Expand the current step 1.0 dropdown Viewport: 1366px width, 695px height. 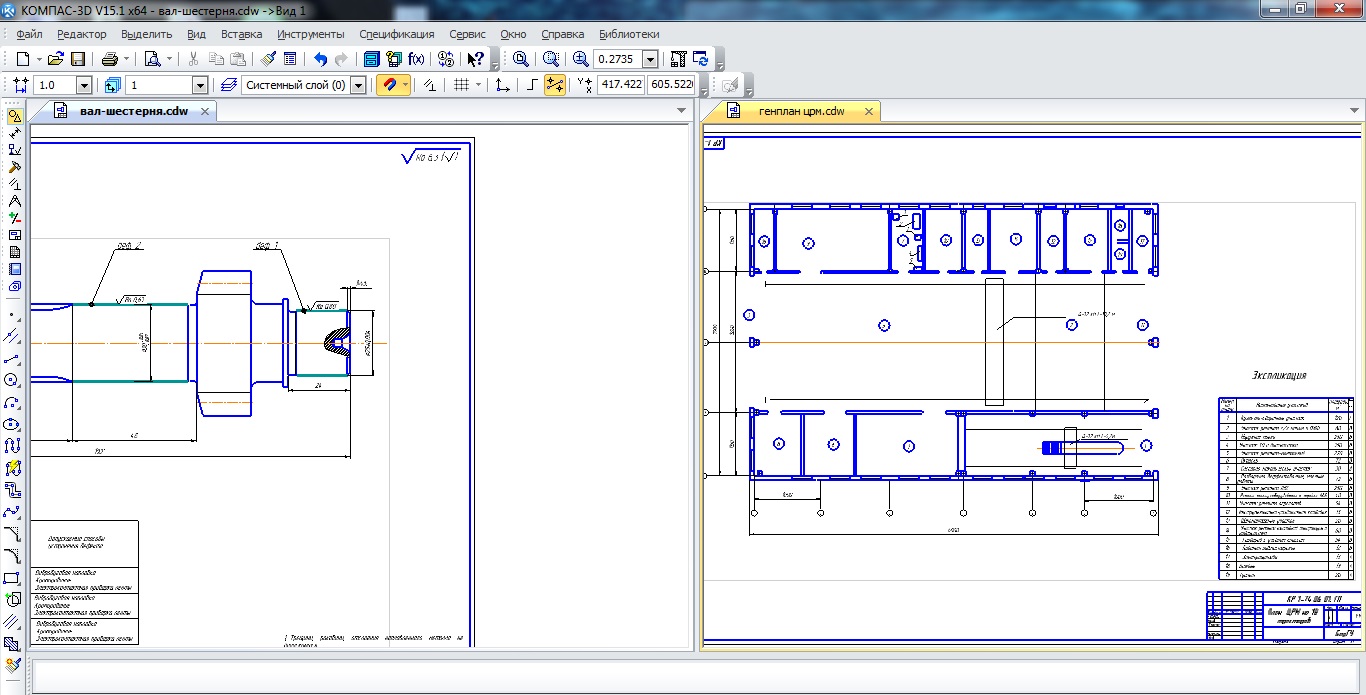83,86
